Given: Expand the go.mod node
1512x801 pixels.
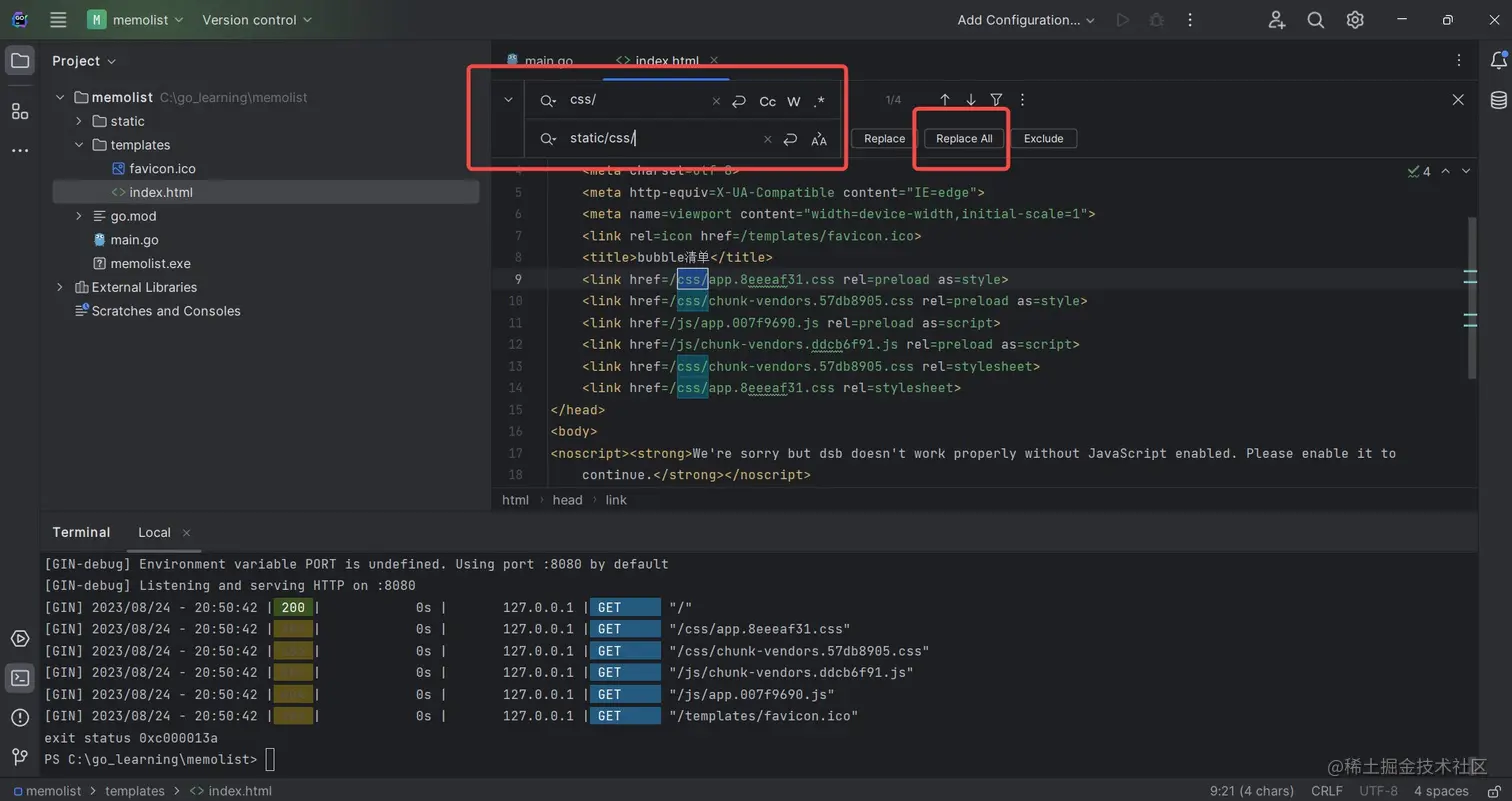Looking at the screenshot, I should [x=79, y=216].
